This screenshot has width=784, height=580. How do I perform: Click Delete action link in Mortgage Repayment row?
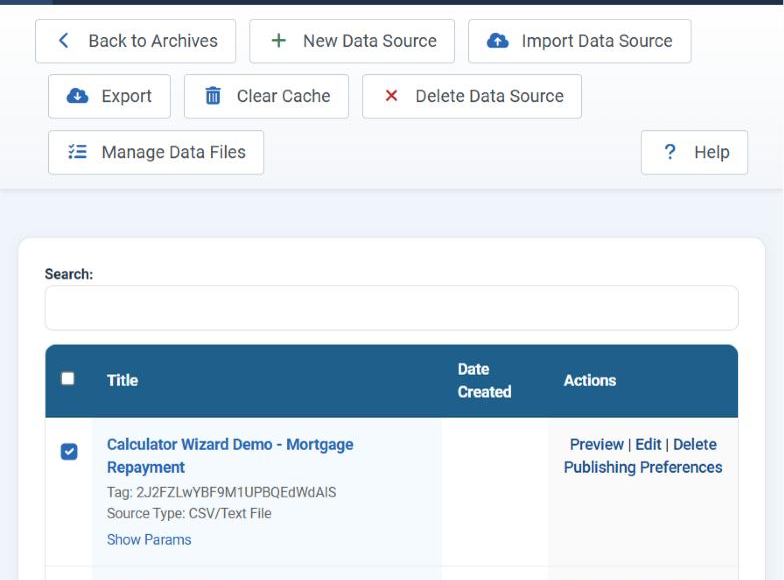click(x=694, y=444)
